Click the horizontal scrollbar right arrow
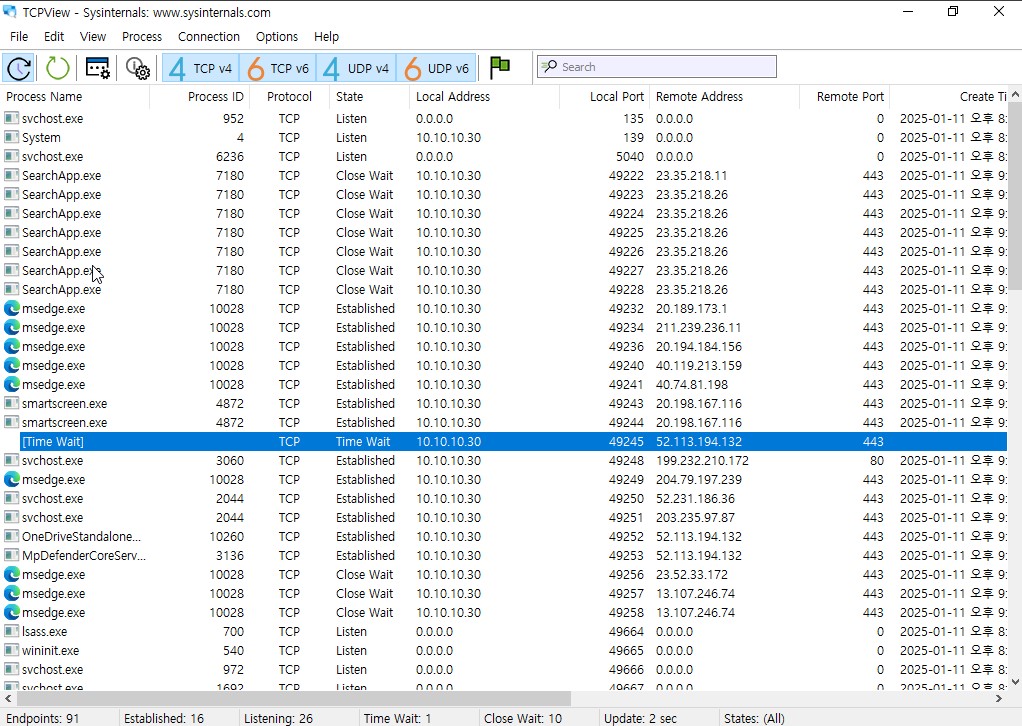 (x=999, y=699)
